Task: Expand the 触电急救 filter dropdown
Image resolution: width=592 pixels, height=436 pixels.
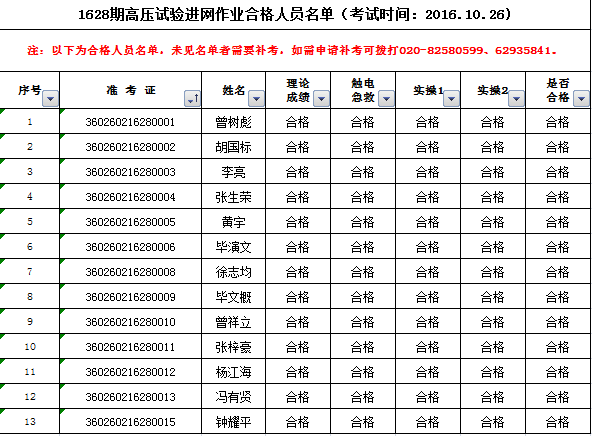Action: (386, 99)
